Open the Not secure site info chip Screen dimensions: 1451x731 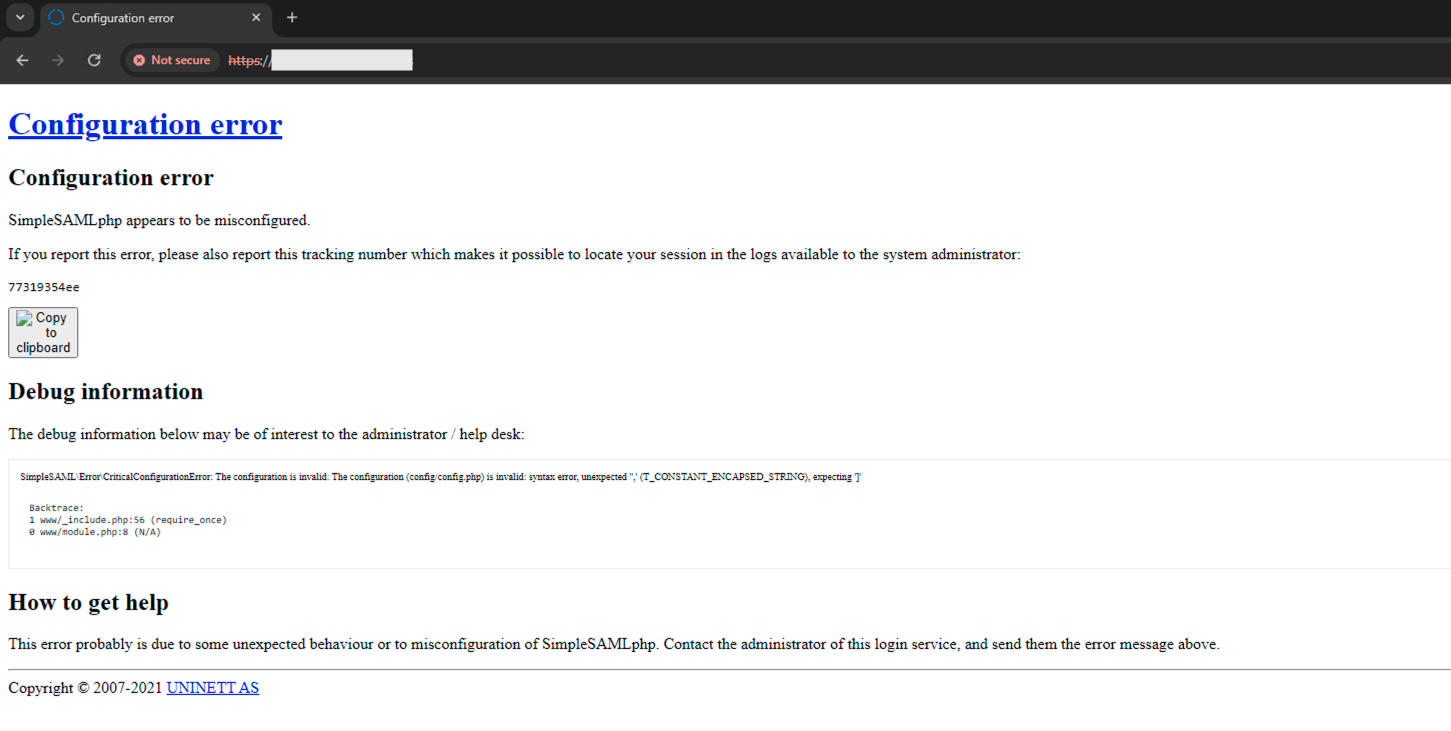pyautogui.click(x=172, y=60)
